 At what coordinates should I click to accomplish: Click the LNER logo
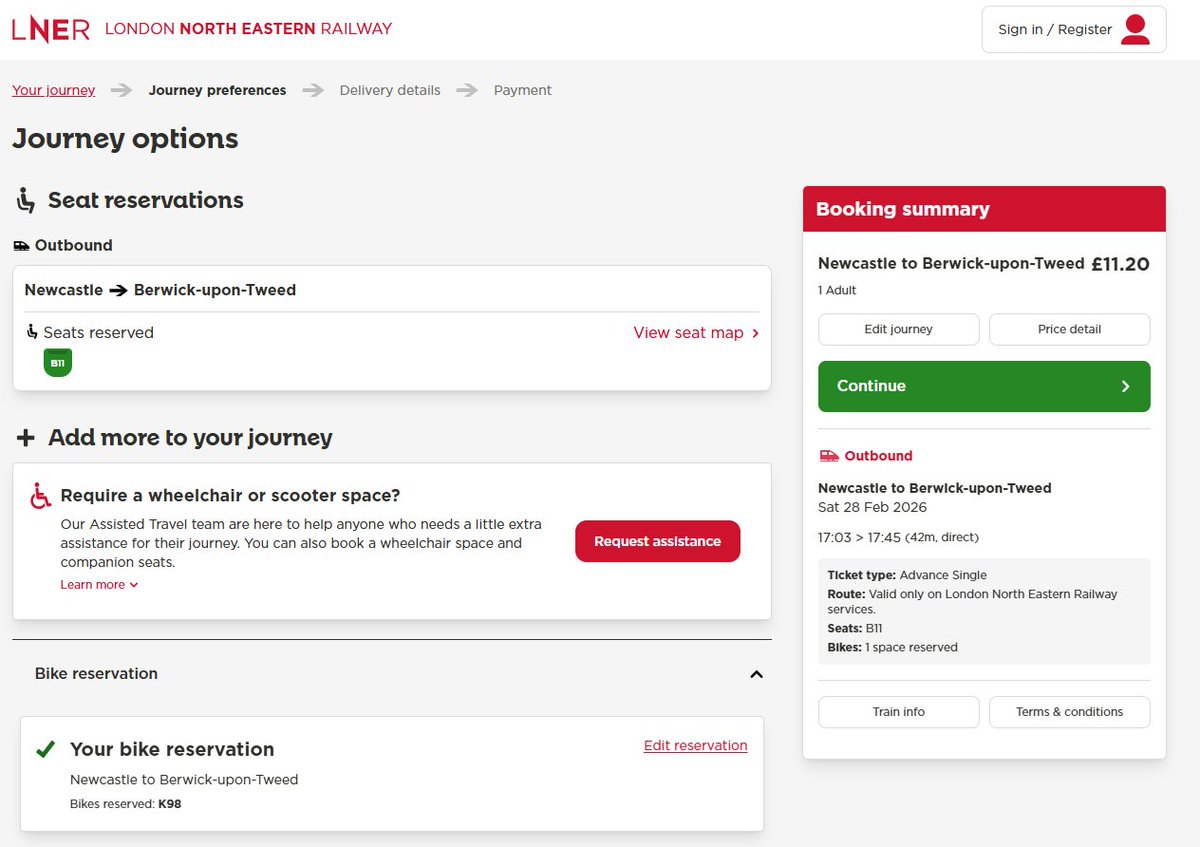(x=51, y=29)
